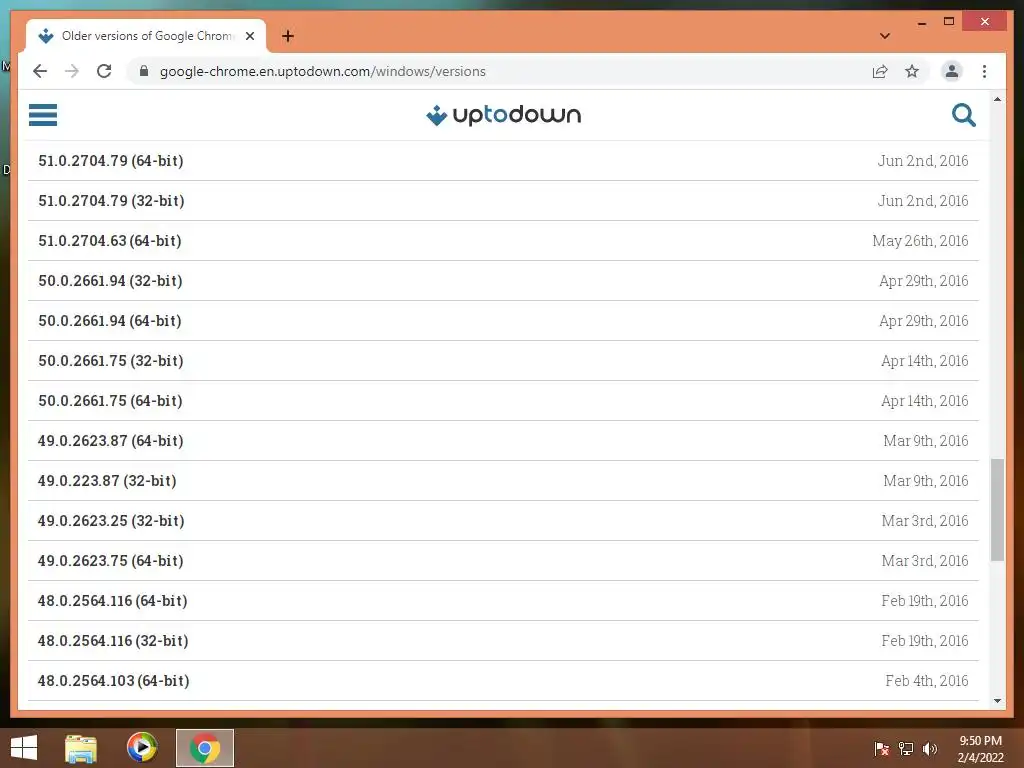
Task: Click the scrollbar down arrow
Action: tap(997, 701)
